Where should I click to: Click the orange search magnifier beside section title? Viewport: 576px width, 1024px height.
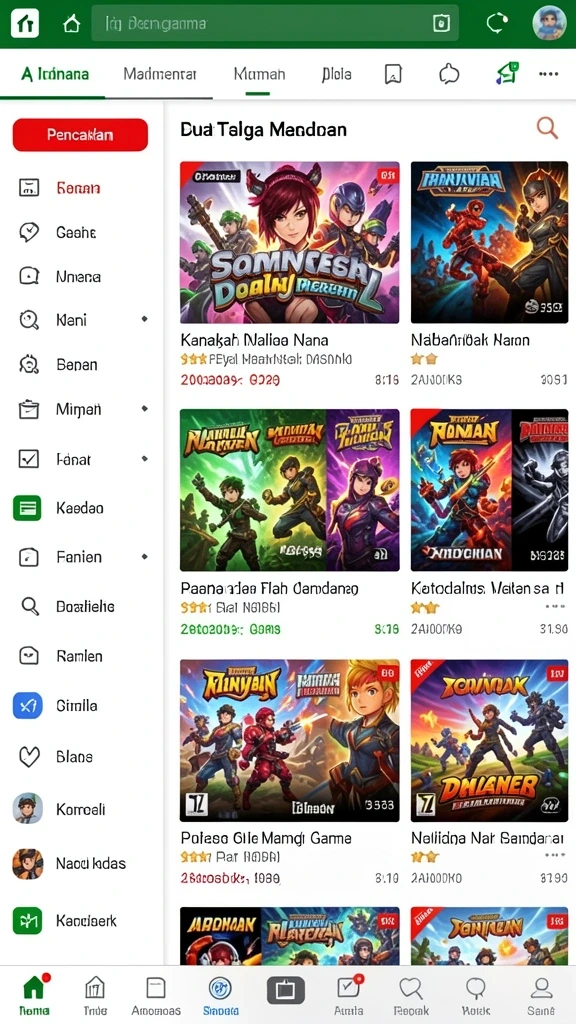pyautogui.click(x=547, y=128)
